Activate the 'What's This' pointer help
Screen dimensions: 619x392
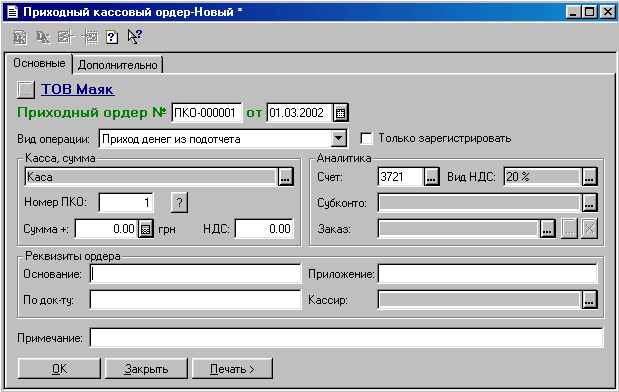pyautogui.click(x=134, y=37)
